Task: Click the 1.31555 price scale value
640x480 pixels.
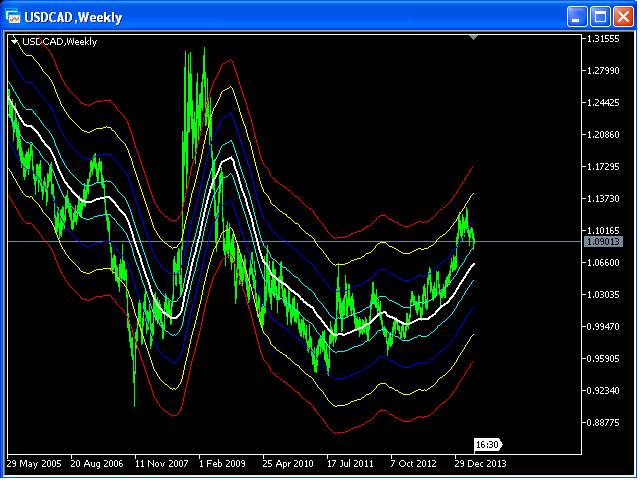Action: click(x=603, y=39)
